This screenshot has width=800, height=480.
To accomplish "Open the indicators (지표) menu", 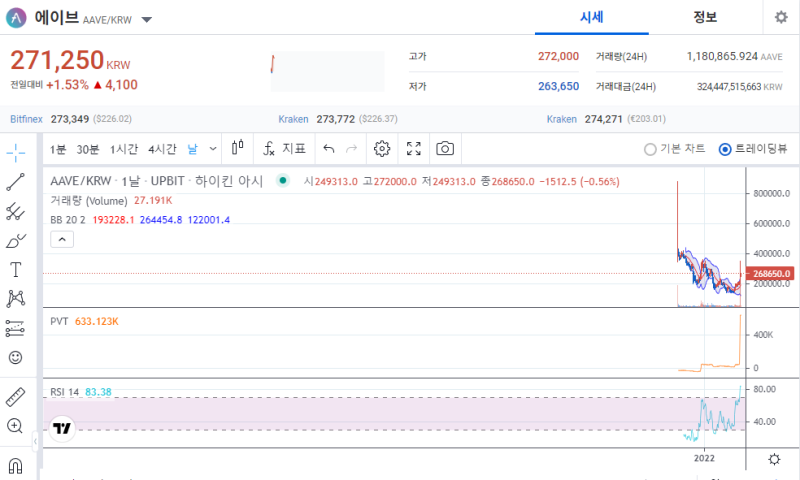I will (284, 148).
